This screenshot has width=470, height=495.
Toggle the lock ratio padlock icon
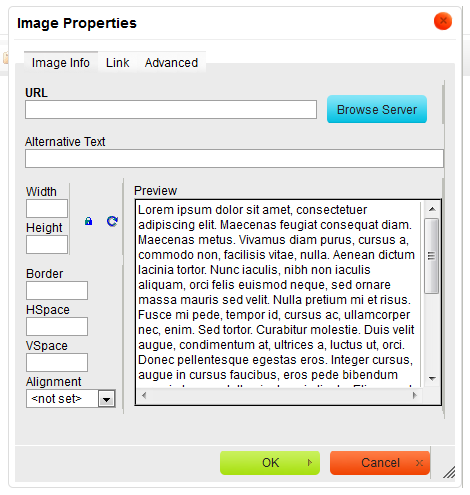(x=88, y=221)
